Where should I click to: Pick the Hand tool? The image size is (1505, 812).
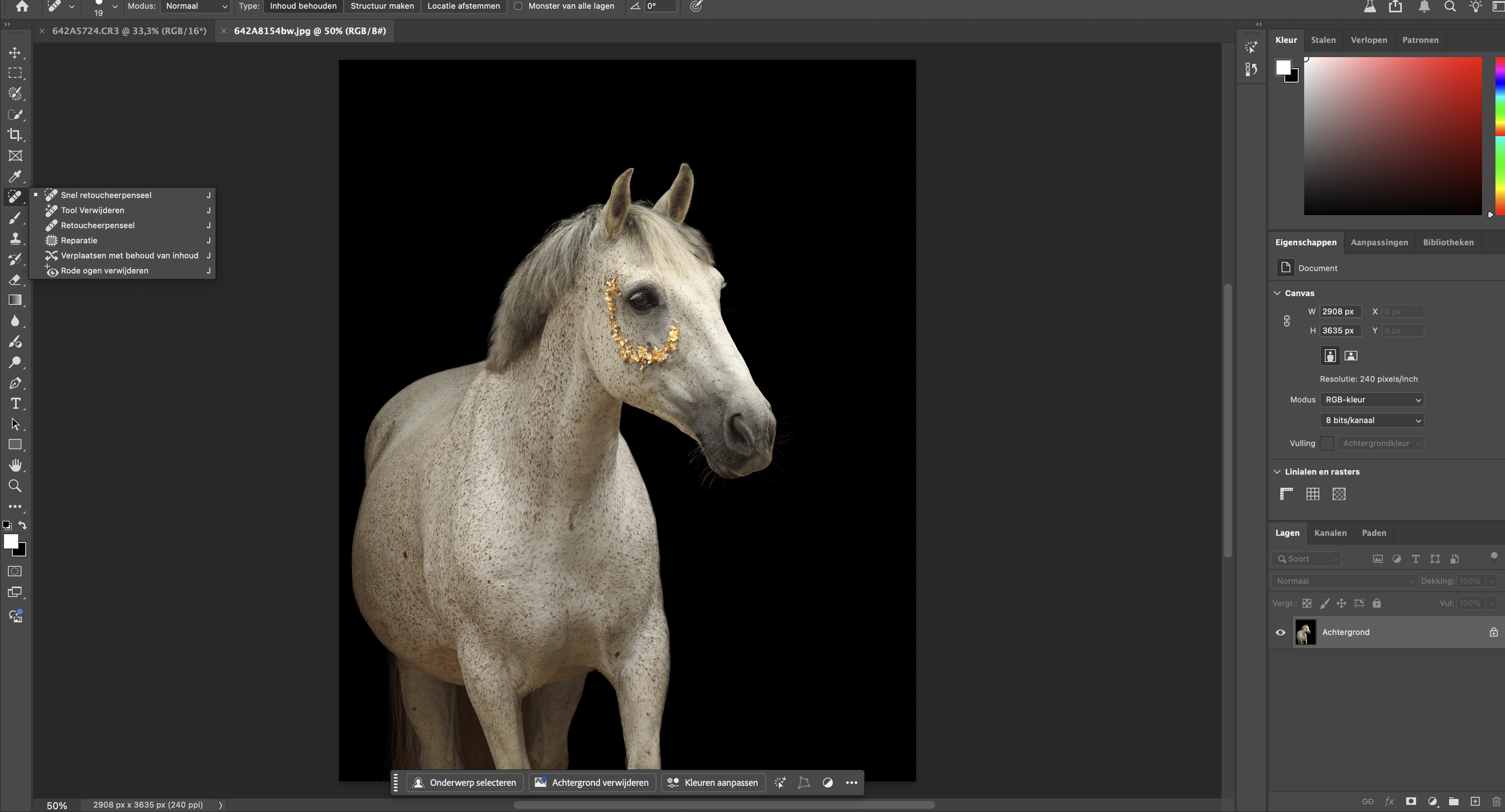point(15,466)
